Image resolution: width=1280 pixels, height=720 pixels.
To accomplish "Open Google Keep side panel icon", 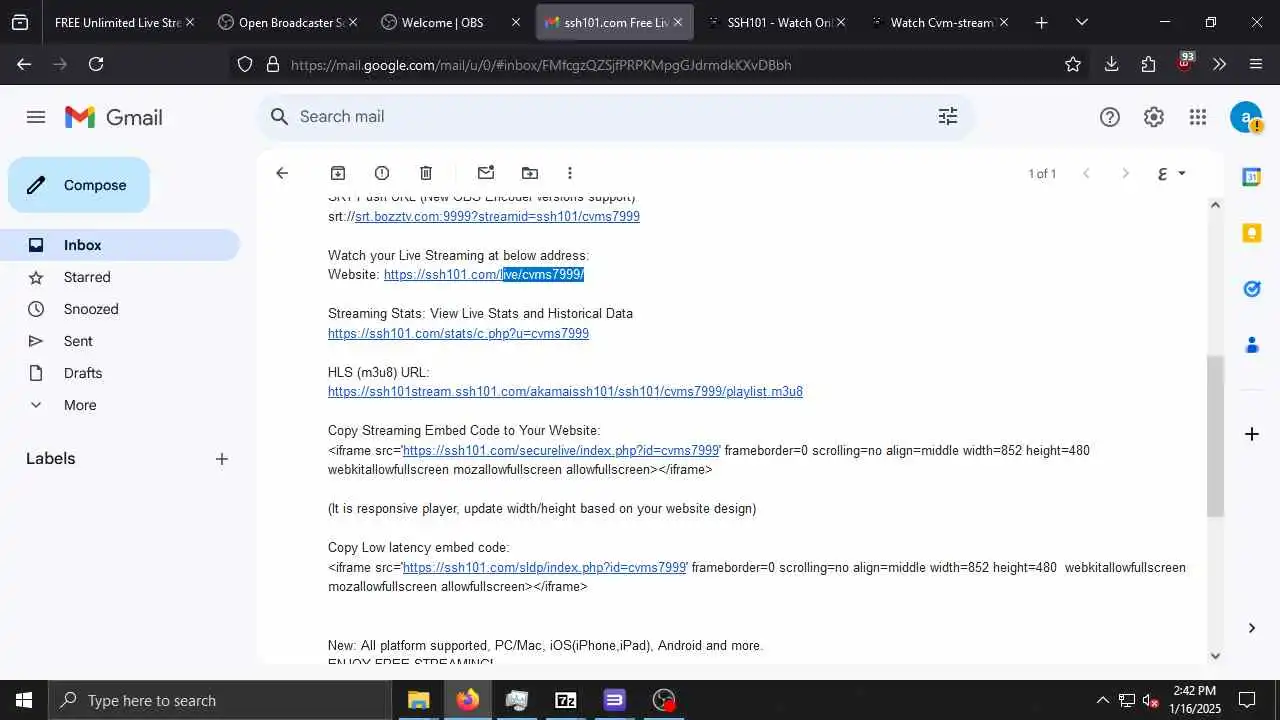I will (x=1251, y=233).
